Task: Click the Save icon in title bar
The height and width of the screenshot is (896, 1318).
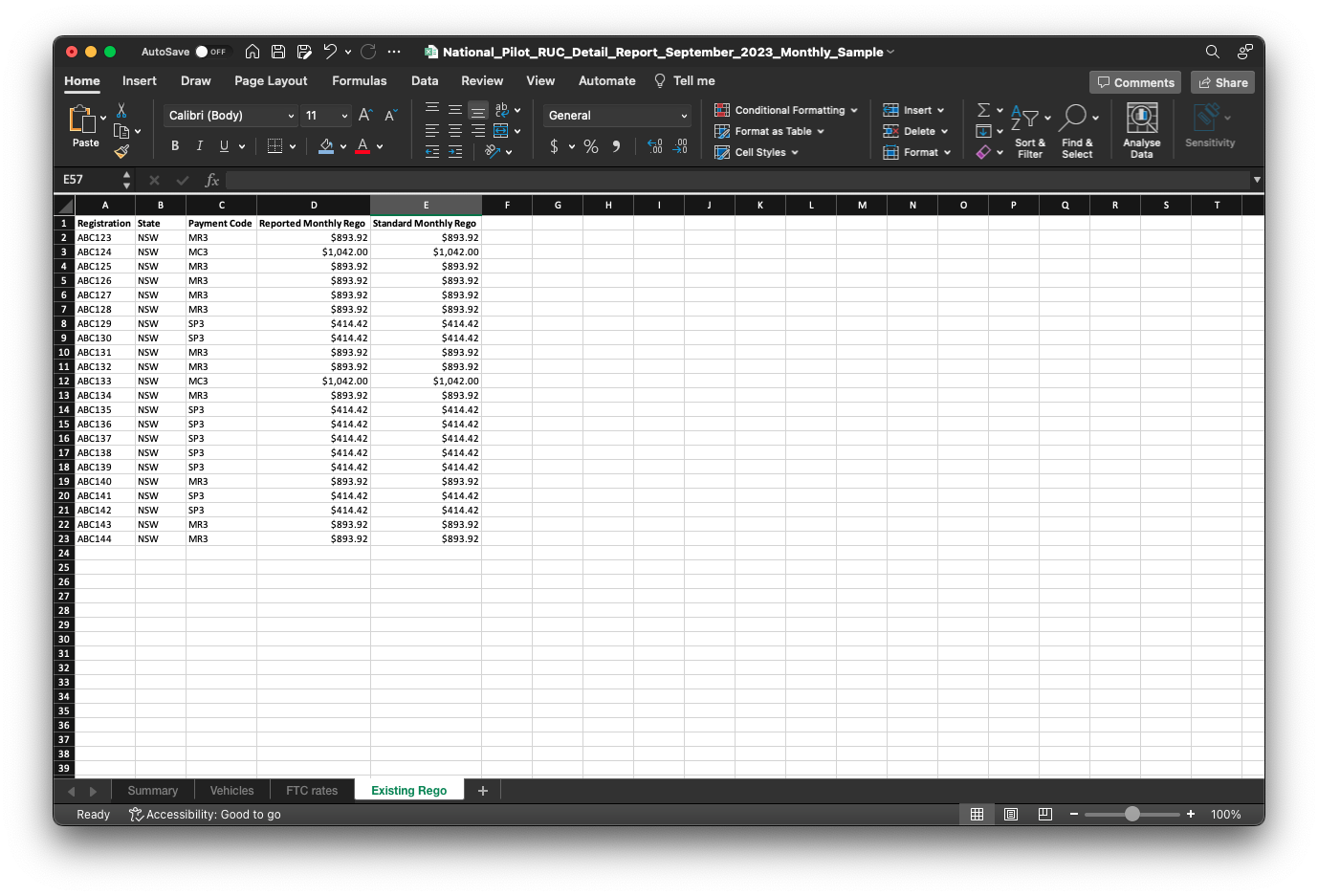Action: click(x=278, y=52)
